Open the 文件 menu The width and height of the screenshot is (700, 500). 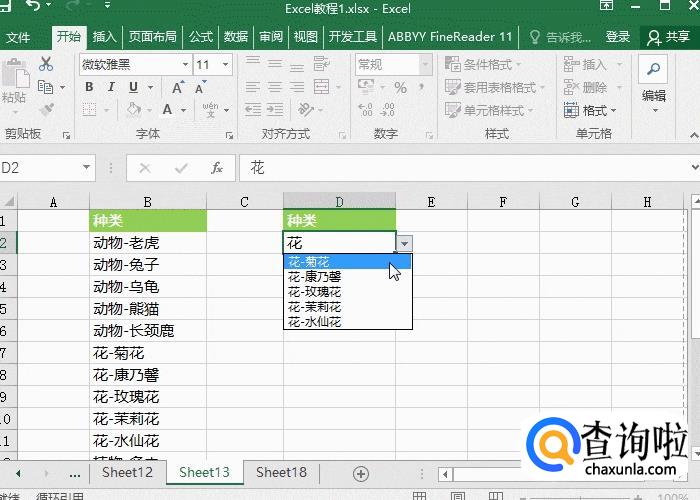(18, 37)
